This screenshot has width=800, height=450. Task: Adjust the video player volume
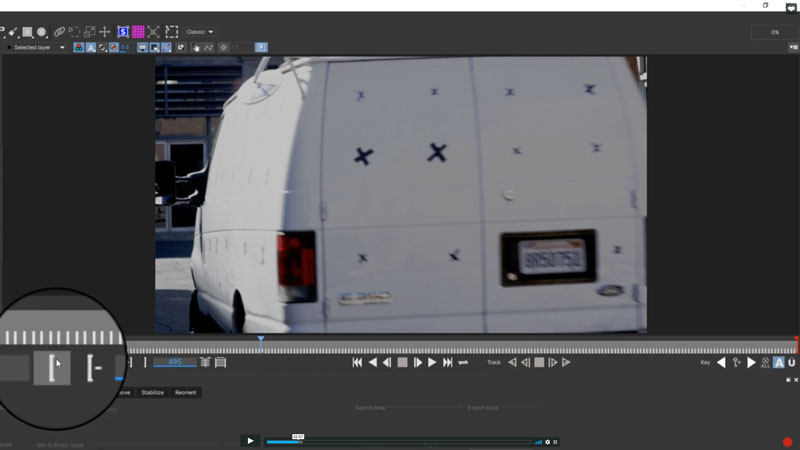coord(538,442)
